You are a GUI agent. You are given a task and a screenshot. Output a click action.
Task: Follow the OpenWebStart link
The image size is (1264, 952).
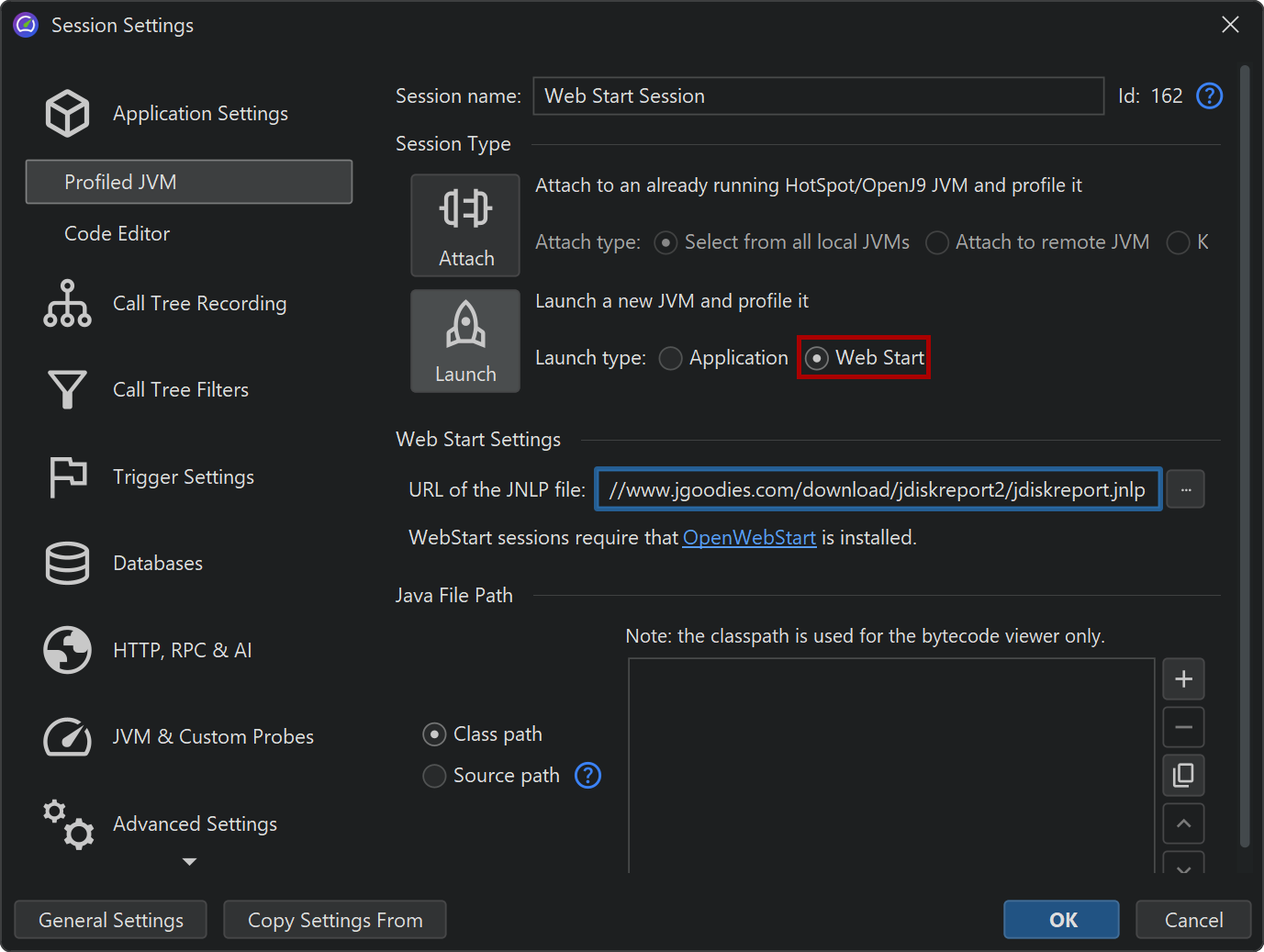[749, 538]
